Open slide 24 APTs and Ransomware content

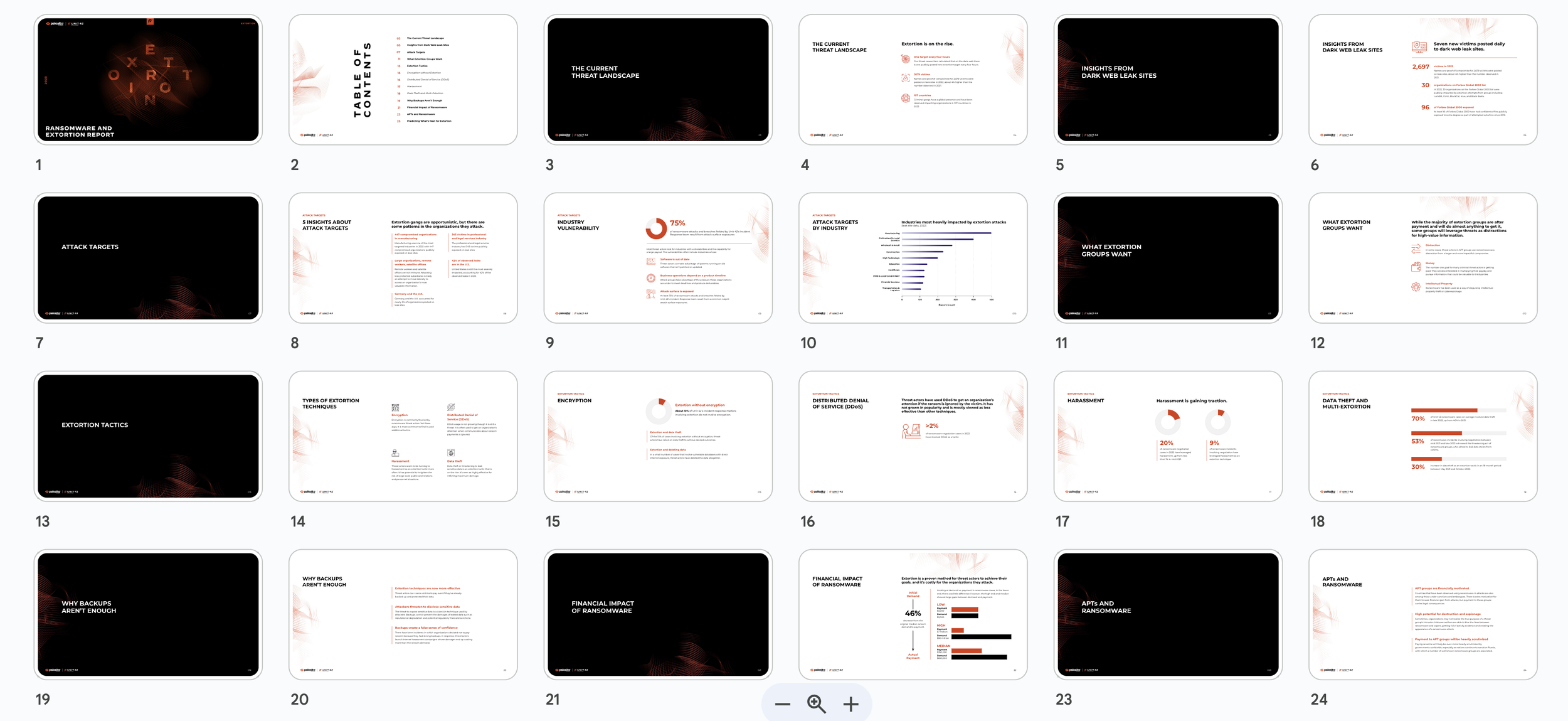coord(1422,614)
